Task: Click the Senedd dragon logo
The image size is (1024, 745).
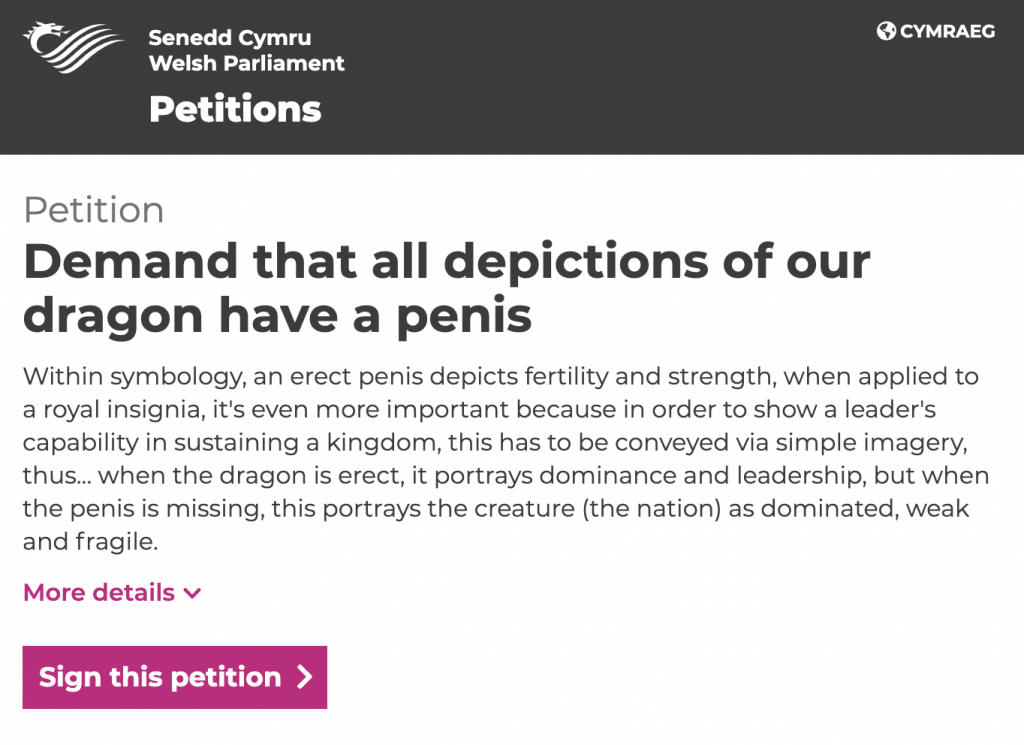Action: [73, 47]
